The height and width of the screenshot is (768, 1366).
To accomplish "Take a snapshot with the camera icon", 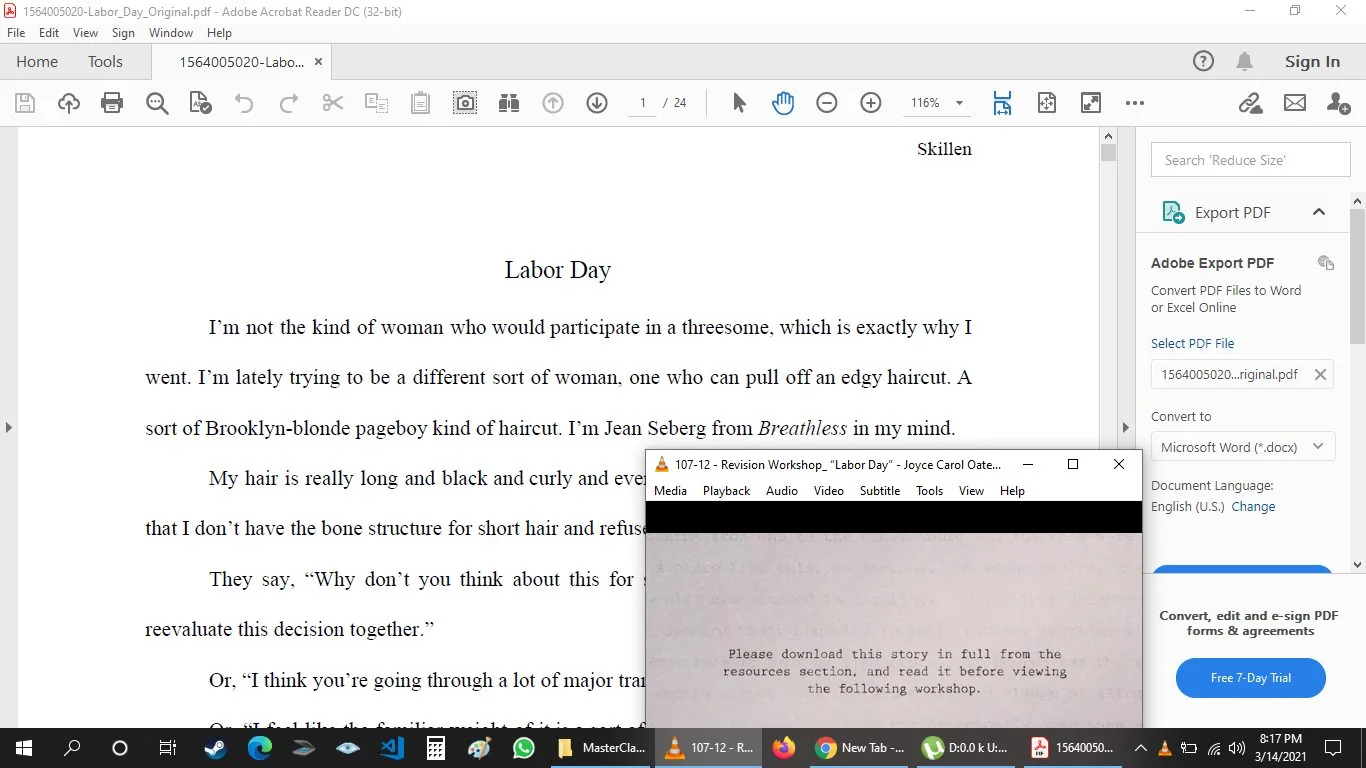I will (465, 103).
